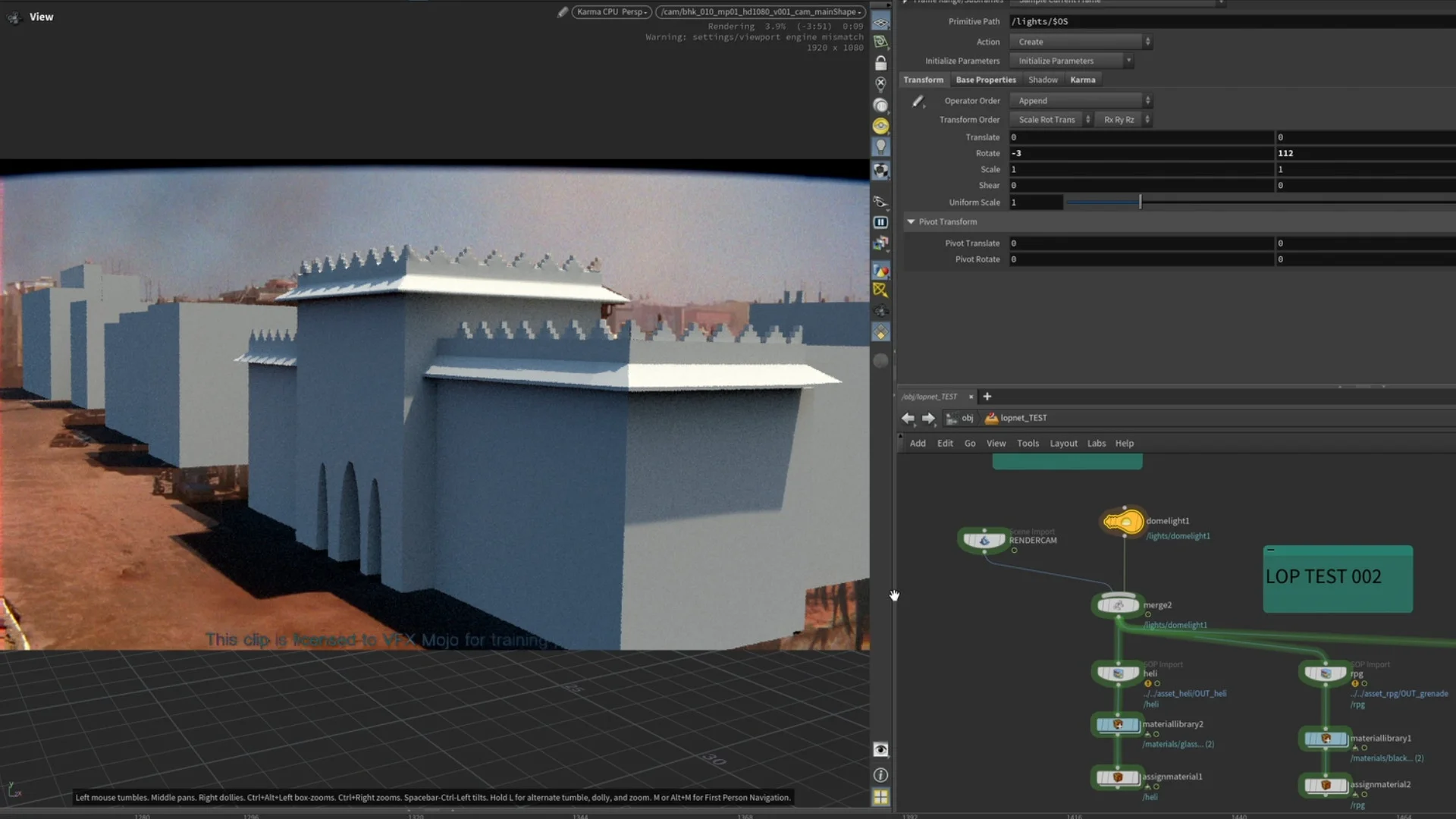Click the viewport layout grid icon

[x=880, y=797]
